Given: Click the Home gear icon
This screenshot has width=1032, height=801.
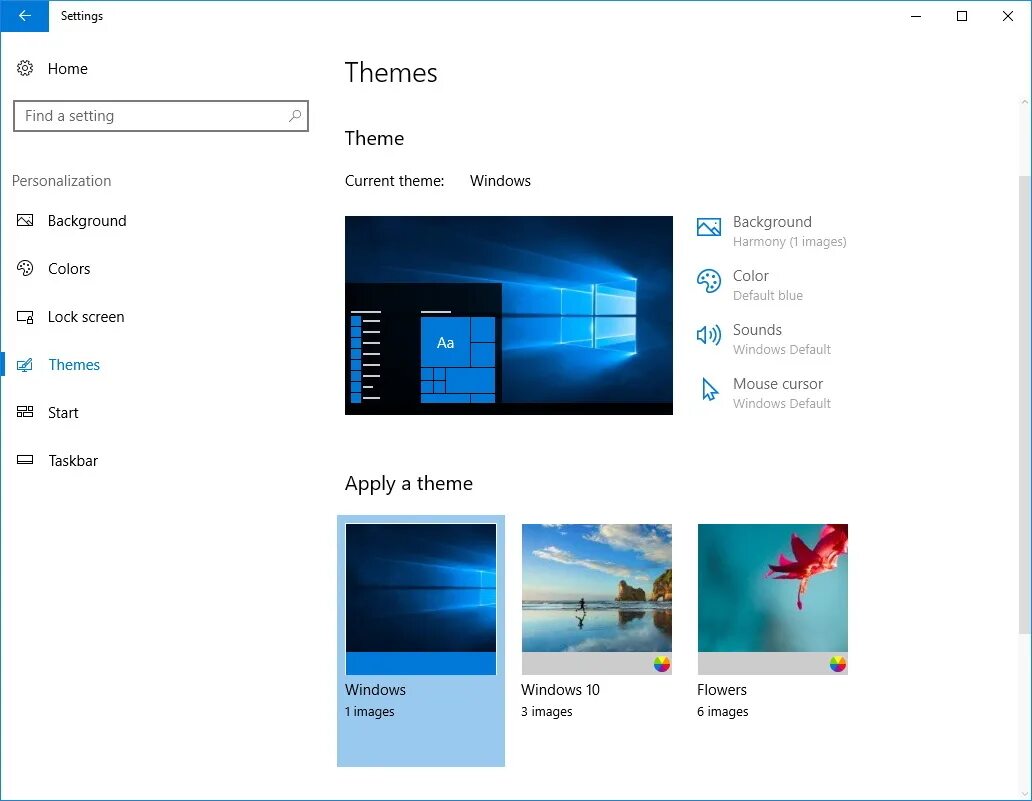Looking at the screenshot, I should point(25,68).
